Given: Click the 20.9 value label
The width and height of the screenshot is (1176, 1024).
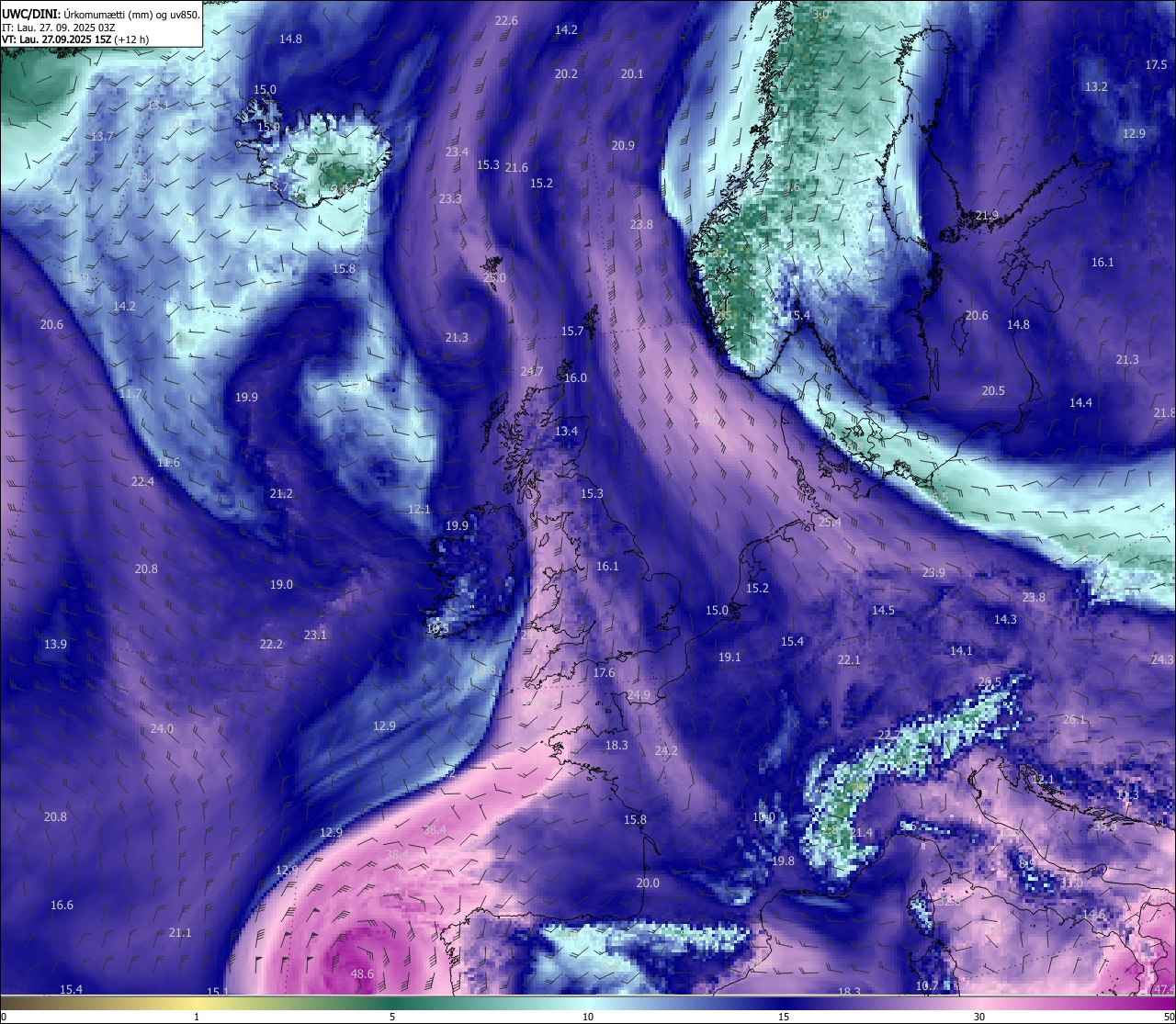Looking at the screenshot, I should (623, 145).
